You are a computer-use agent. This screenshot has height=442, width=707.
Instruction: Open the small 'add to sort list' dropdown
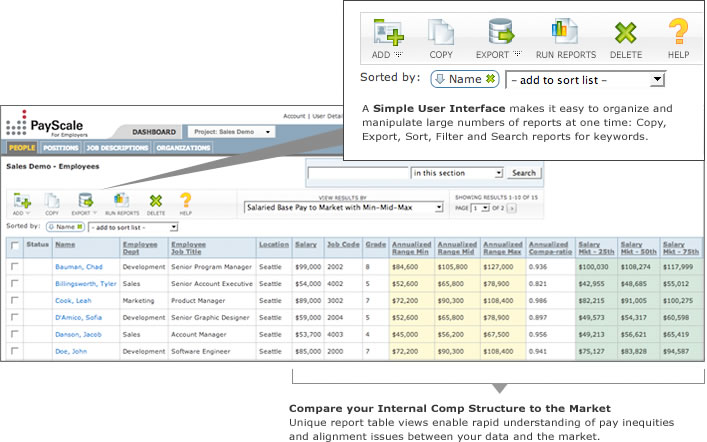133,227
